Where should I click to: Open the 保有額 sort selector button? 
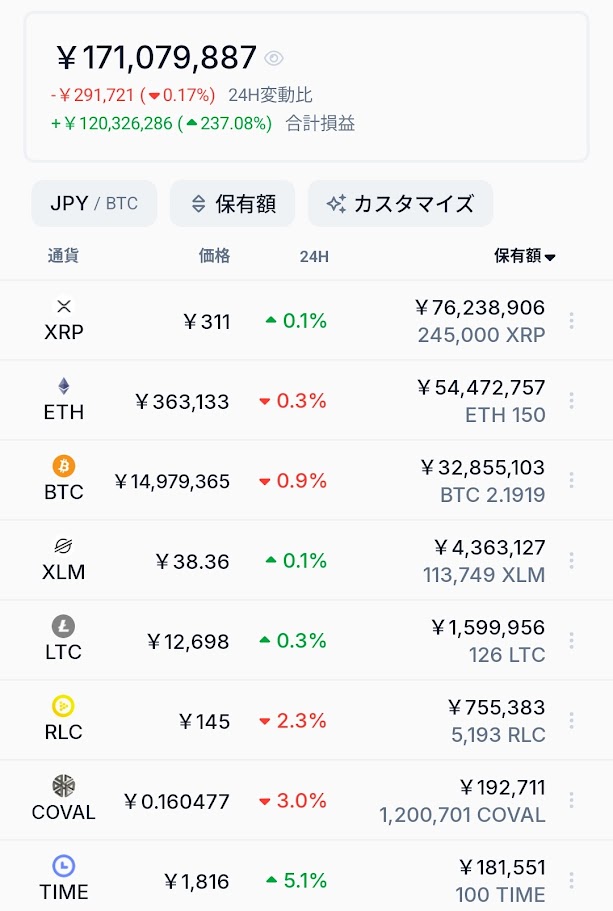click(232, 203)
